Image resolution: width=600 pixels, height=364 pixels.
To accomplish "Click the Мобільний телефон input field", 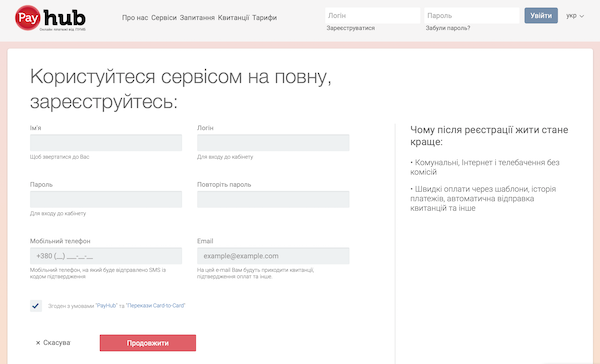I will (x=106, y=256).
